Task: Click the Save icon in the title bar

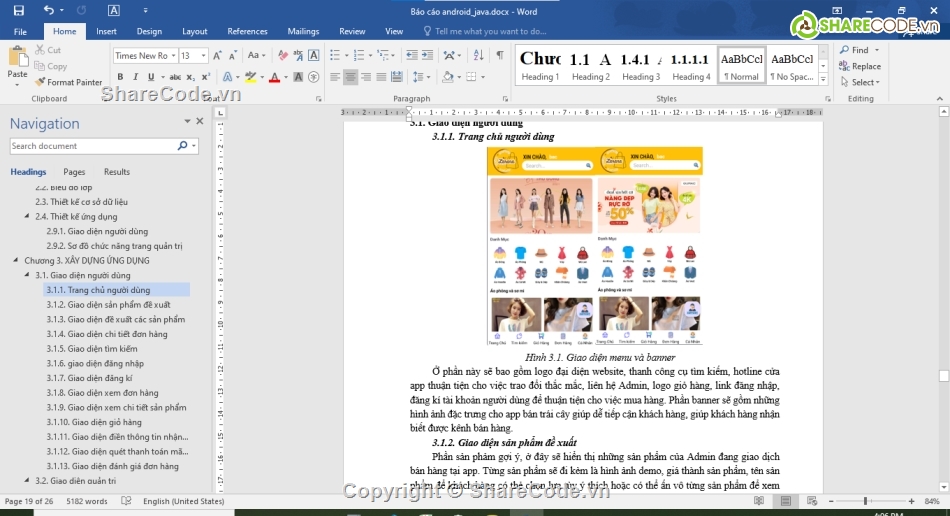Action: pyautogui.click(x=19, y=11)
